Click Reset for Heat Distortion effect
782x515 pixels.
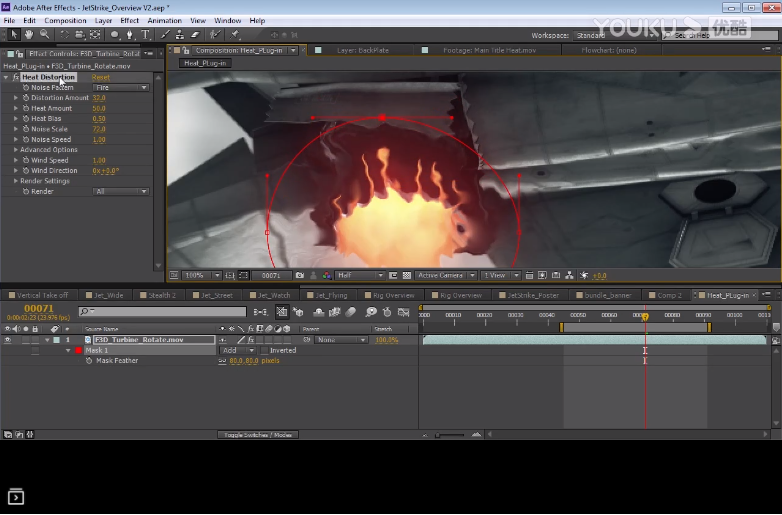click(101, 77)
